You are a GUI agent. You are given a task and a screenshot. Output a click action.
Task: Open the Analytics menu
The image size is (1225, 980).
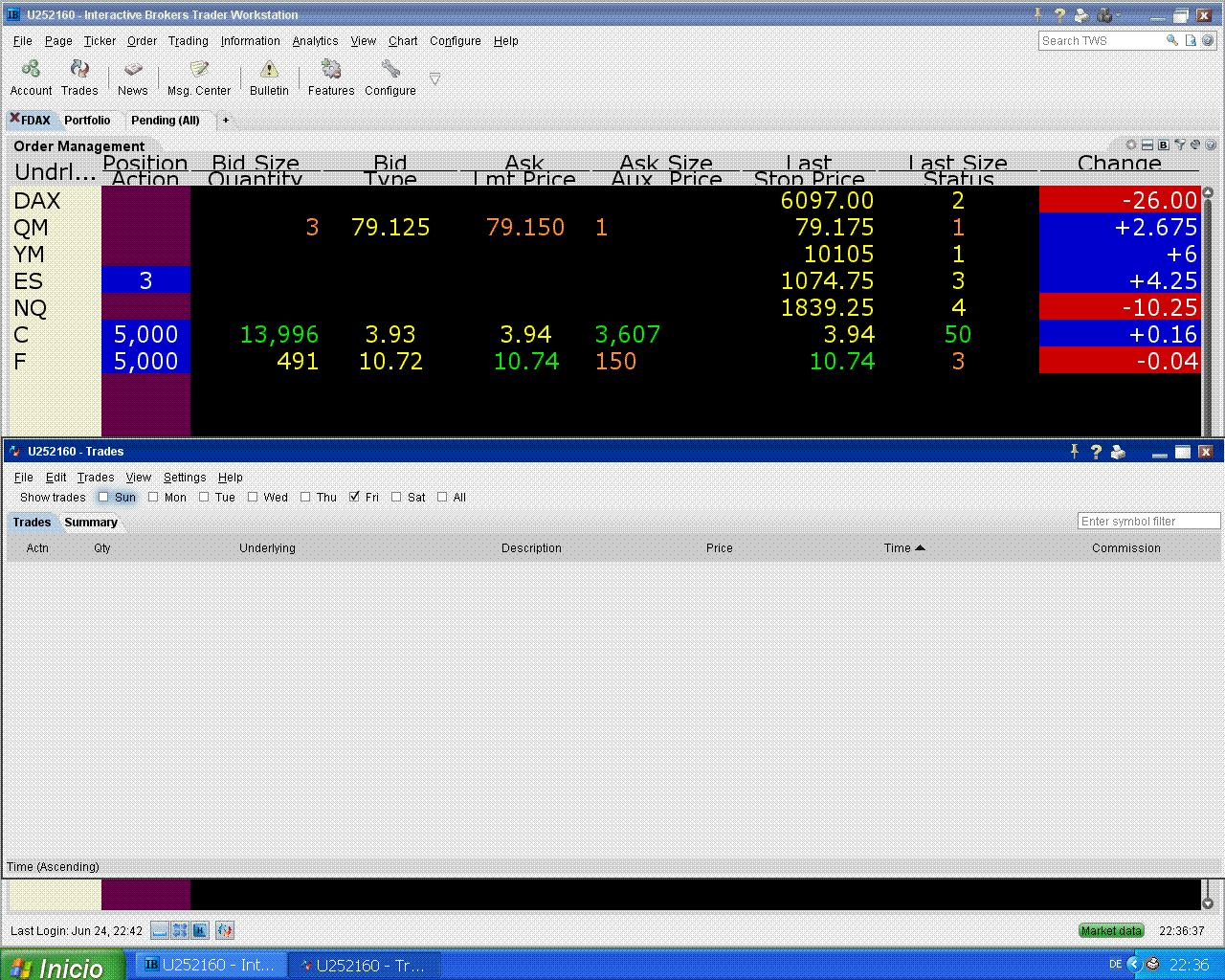[x=315, y=41]
